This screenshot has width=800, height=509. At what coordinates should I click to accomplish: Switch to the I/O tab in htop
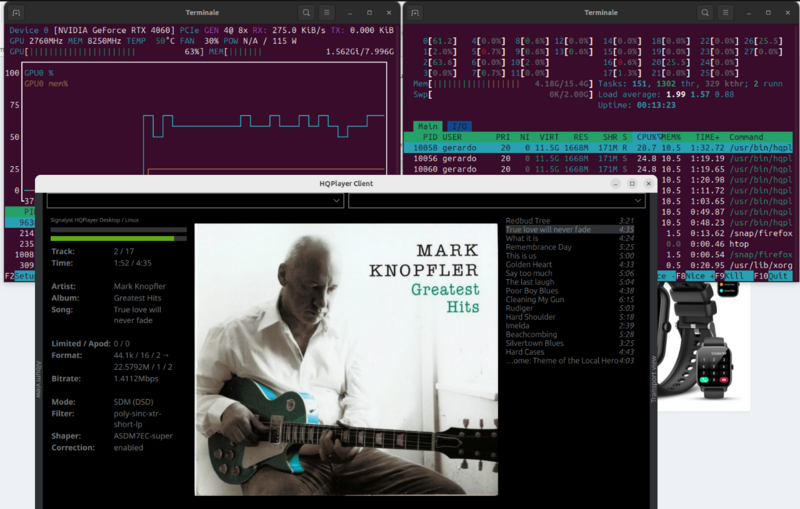(460, 126)
